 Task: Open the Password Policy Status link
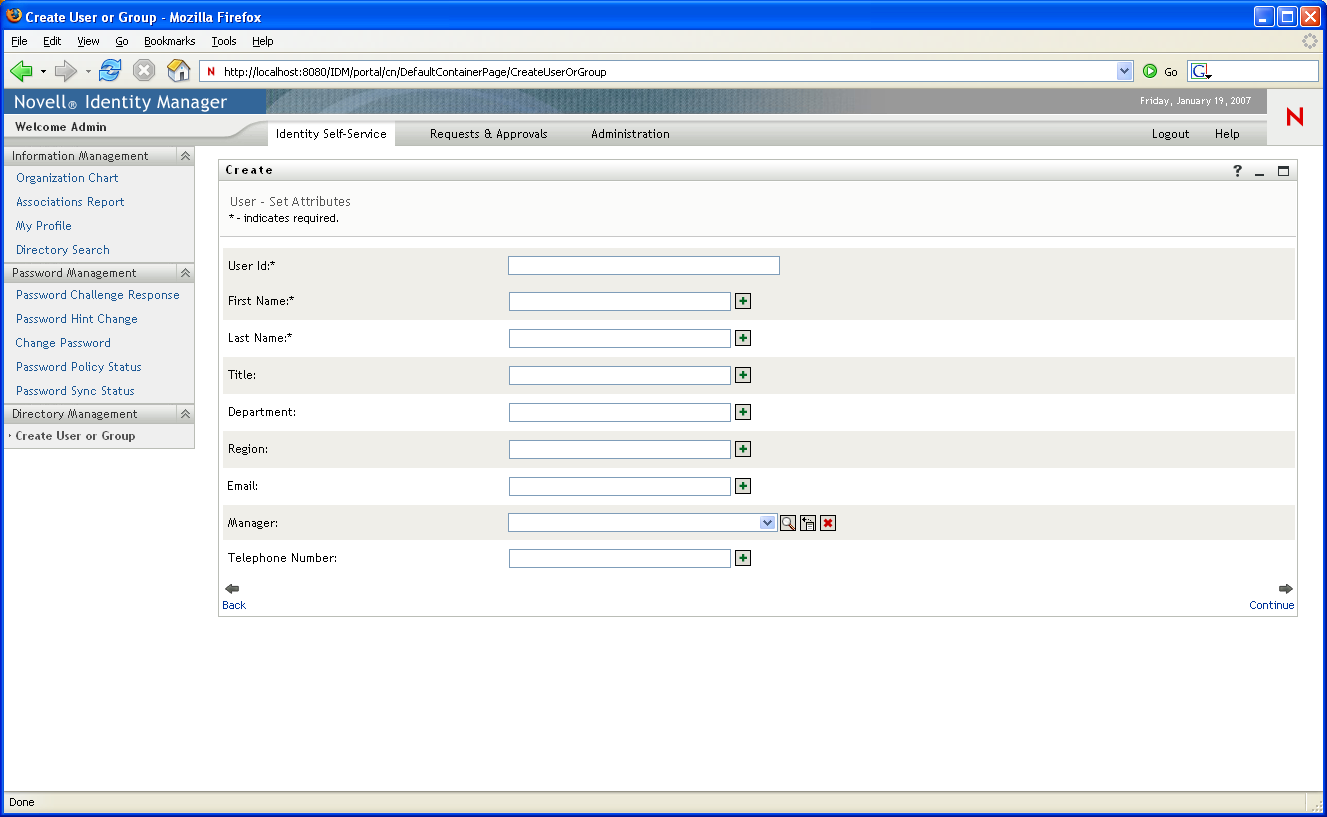(79, 367)
